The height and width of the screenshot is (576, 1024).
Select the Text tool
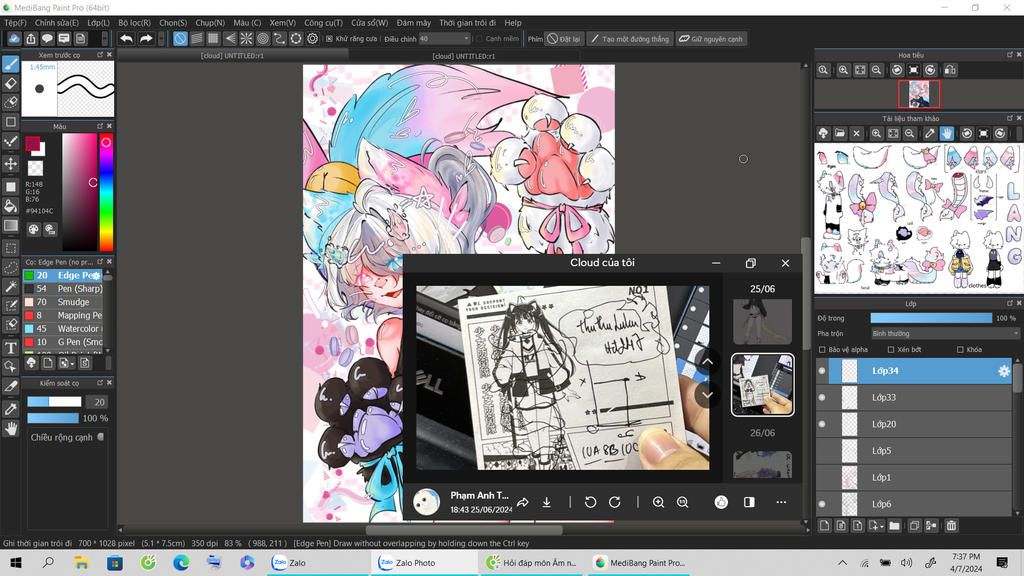(10, 347)
